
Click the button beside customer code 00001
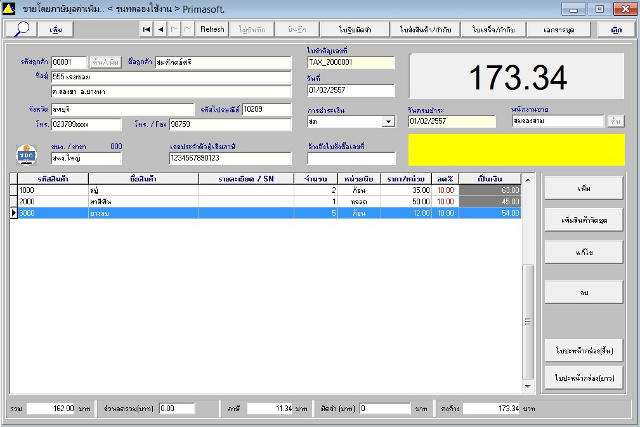click(105, 62)
